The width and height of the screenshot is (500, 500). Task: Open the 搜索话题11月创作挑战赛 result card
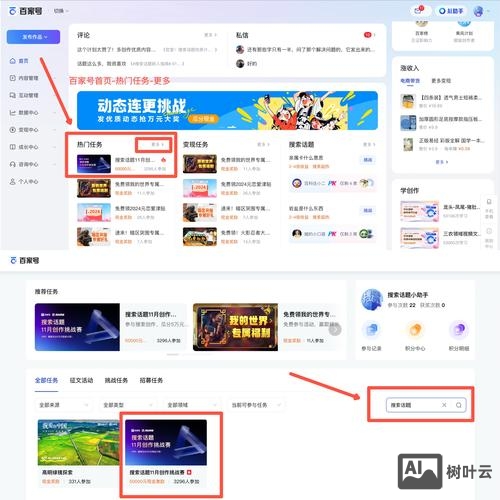(166, 453)
